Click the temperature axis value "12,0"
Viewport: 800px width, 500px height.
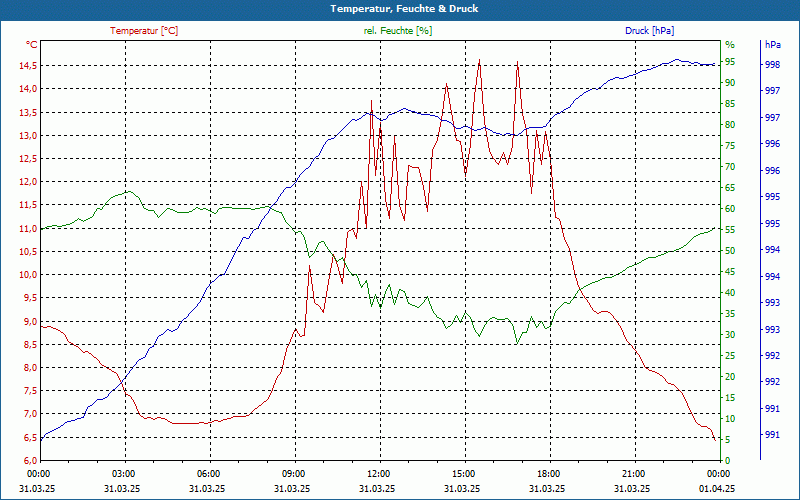[28, 182]
